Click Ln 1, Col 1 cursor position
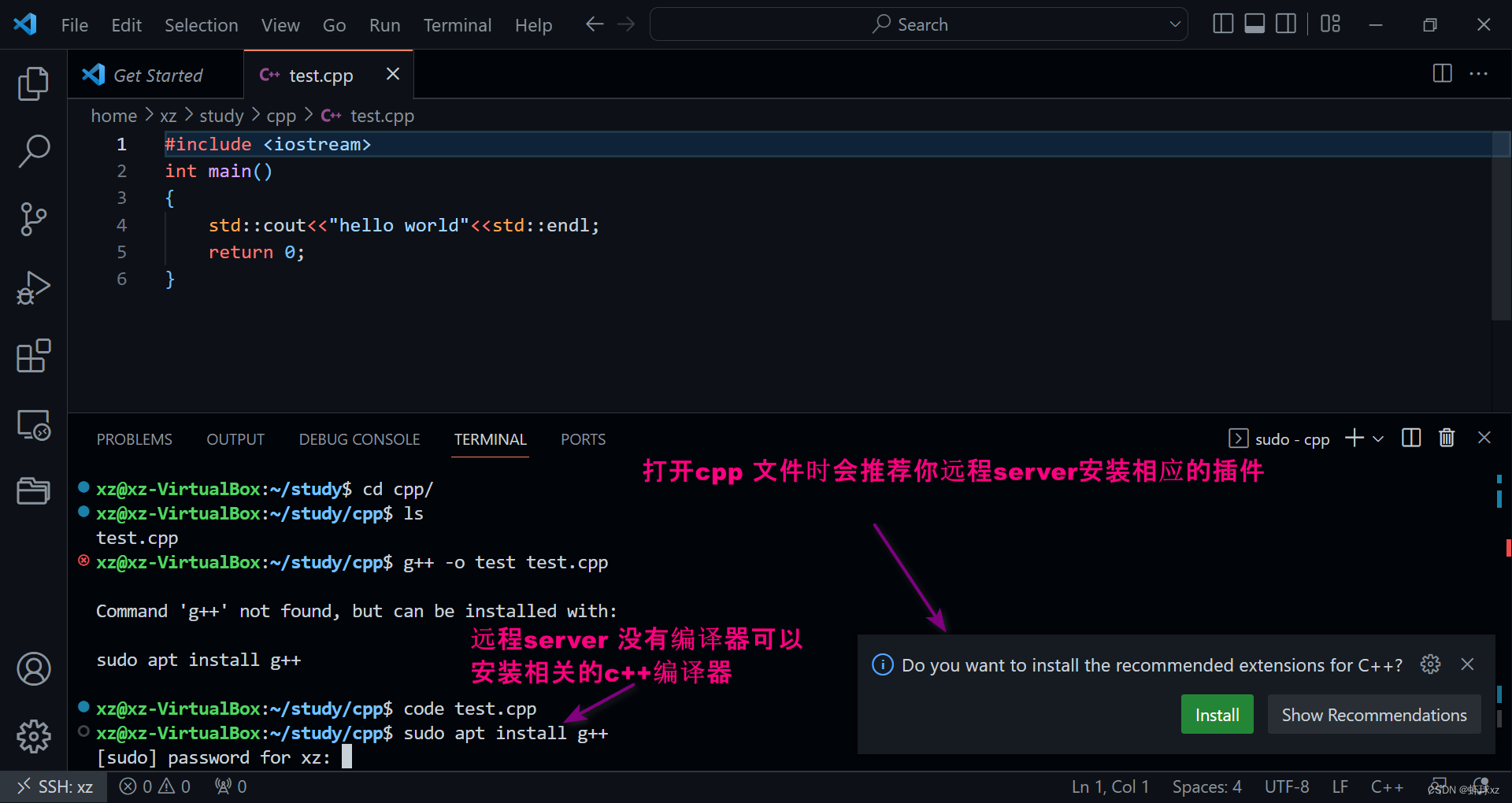1512x803 pixels. pos(1110,786)
